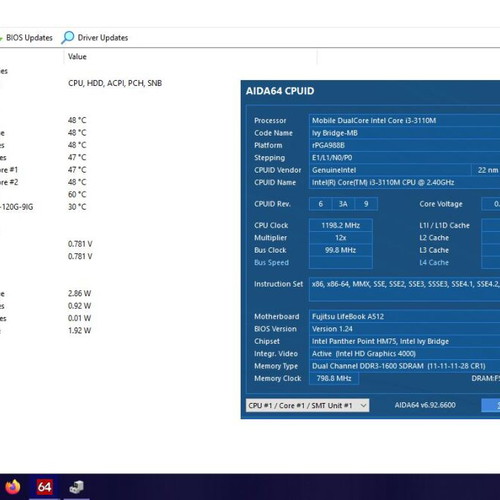Image resolution: width=500 pixels, height=500 pixels.
Task: Click the L2 Cache label
Action: pos(434,238)
